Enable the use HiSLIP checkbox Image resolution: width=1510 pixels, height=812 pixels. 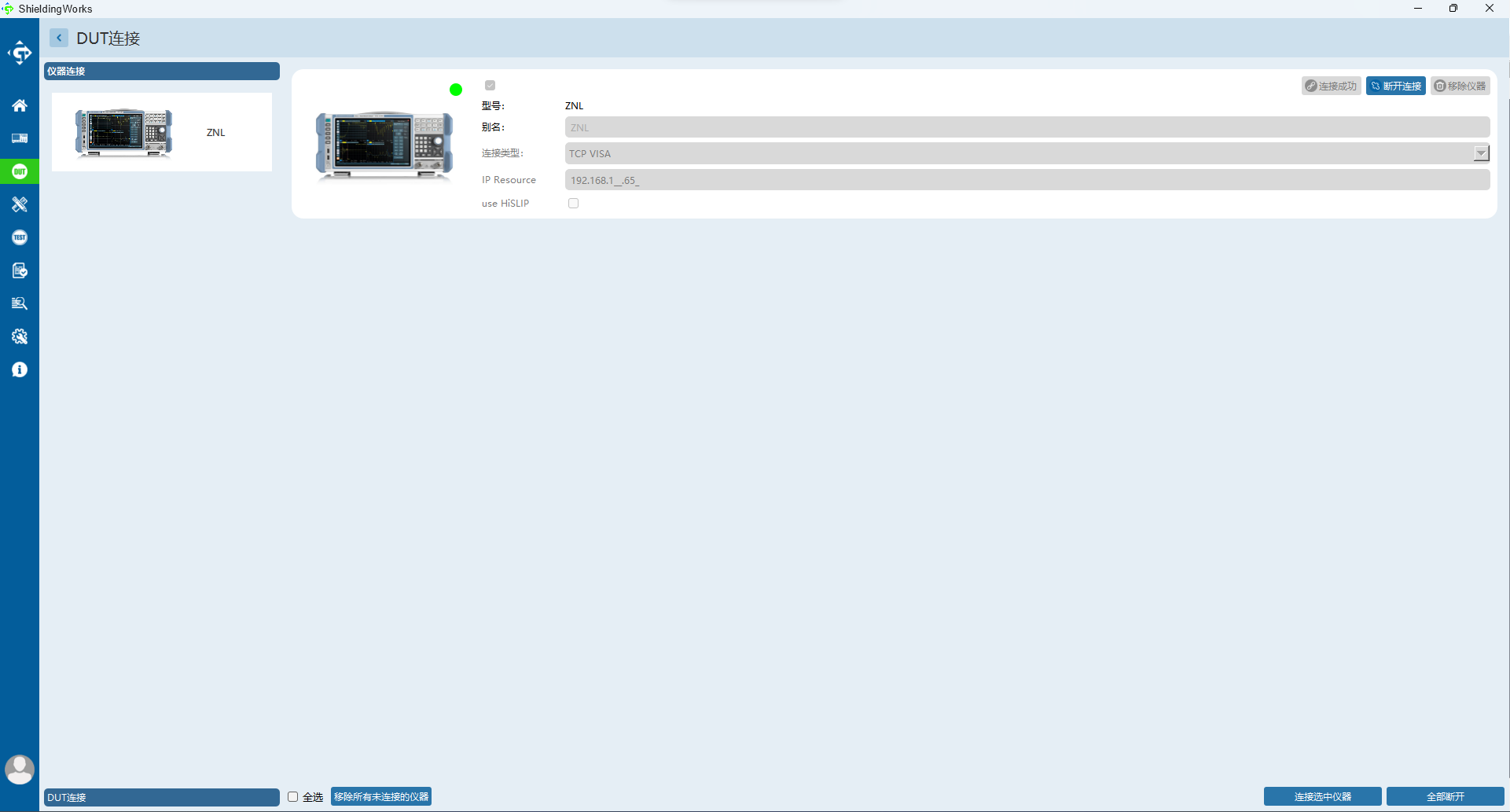(x=573, y=203)
